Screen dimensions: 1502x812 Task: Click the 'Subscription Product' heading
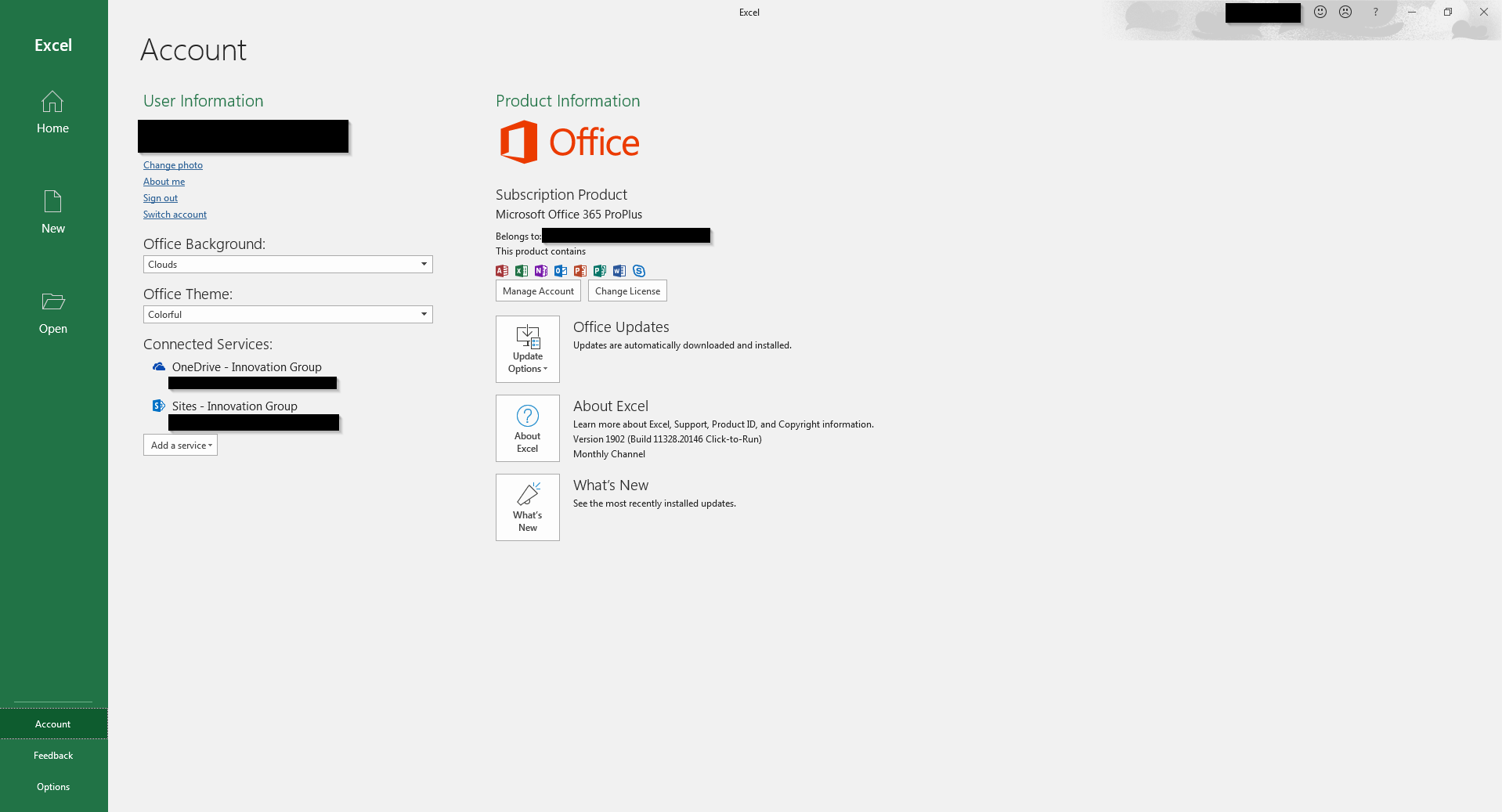pyautogui.click(x=561, y=195)
